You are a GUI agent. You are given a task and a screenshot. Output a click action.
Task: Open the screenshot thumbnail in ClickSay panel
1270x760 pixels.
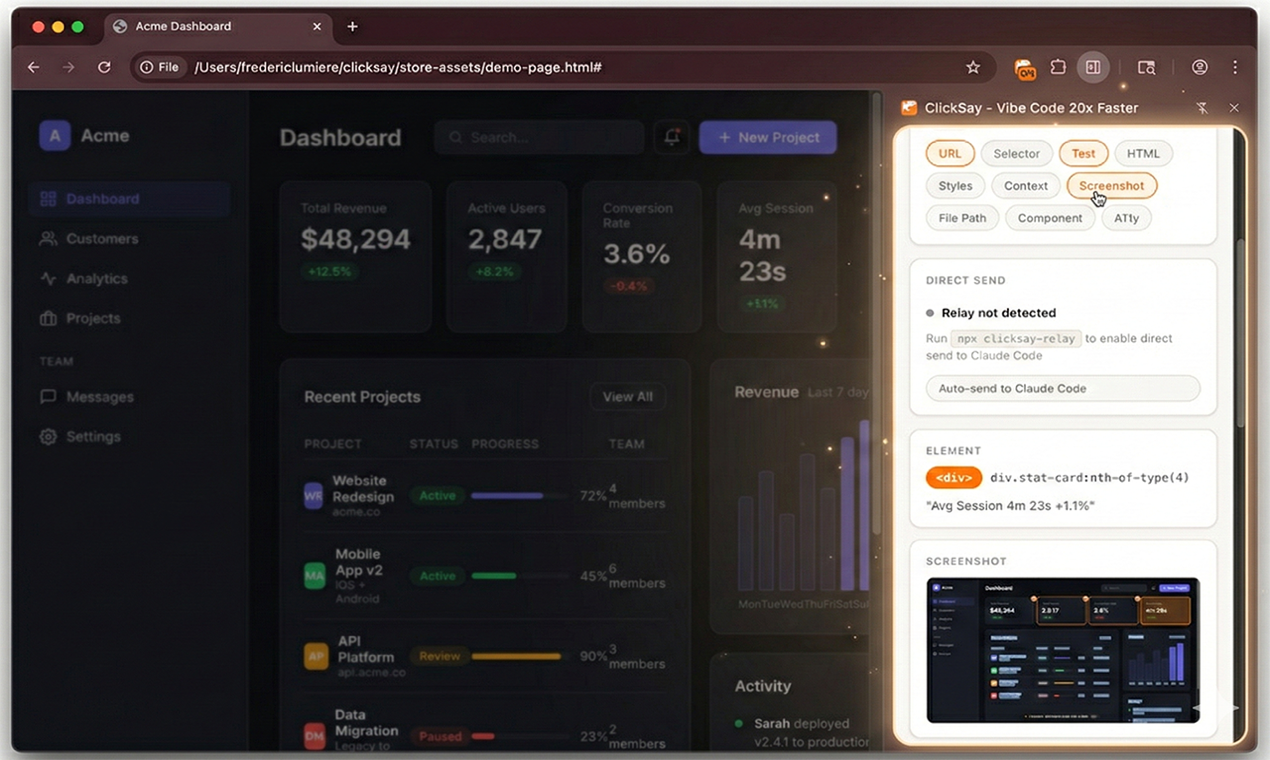(1063, 650)
